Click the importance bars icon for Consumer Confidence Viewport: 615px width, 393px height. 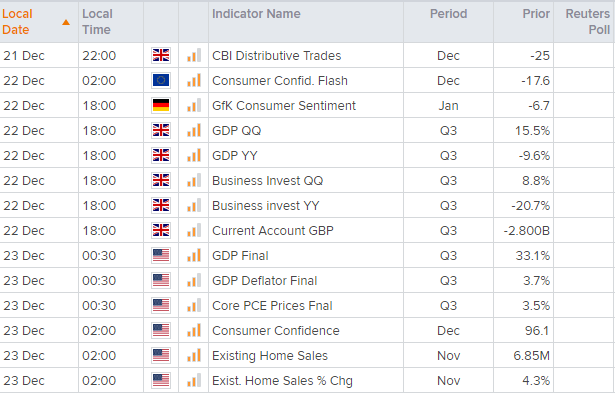click(194, 330)
